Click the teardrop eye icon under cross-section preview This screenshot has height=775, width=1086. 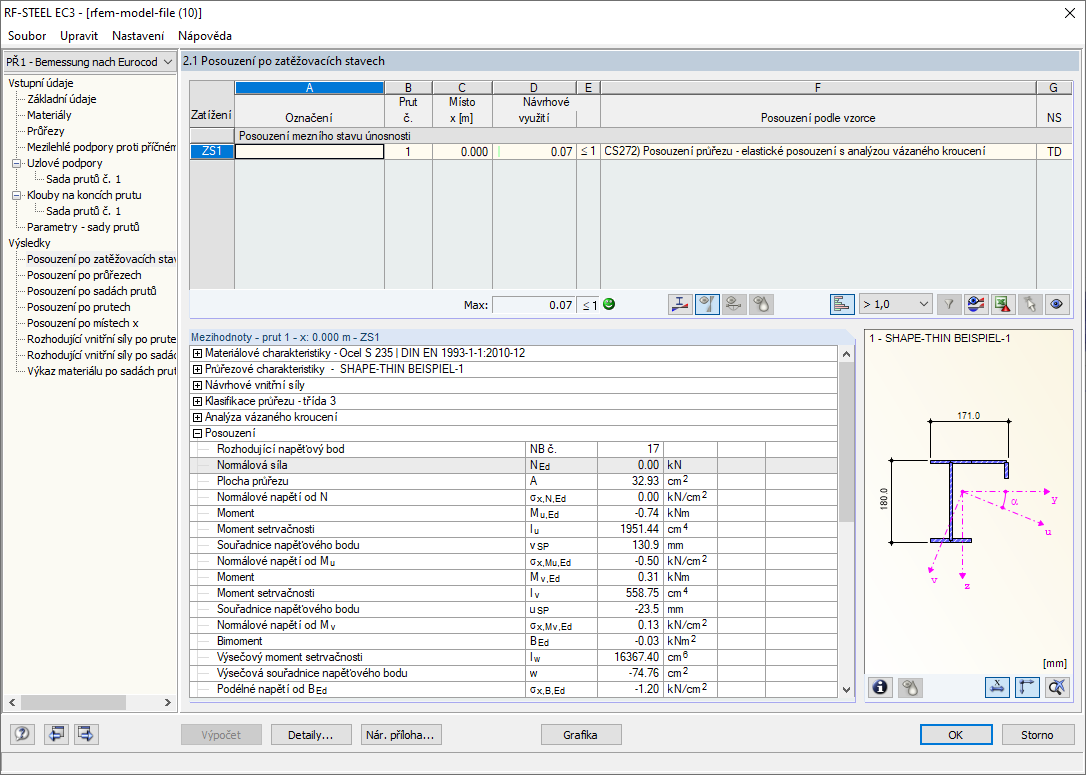click(910, 687)
